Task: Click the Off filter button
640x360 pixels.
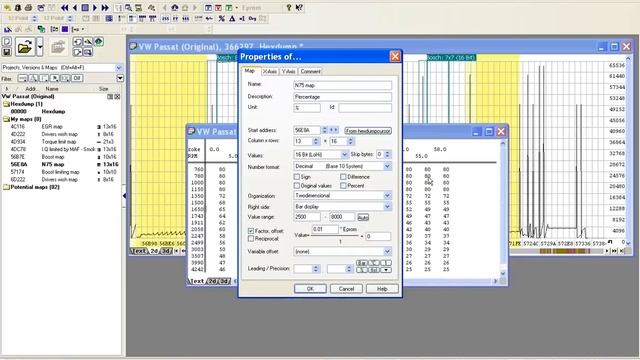Action: (77, 78)
